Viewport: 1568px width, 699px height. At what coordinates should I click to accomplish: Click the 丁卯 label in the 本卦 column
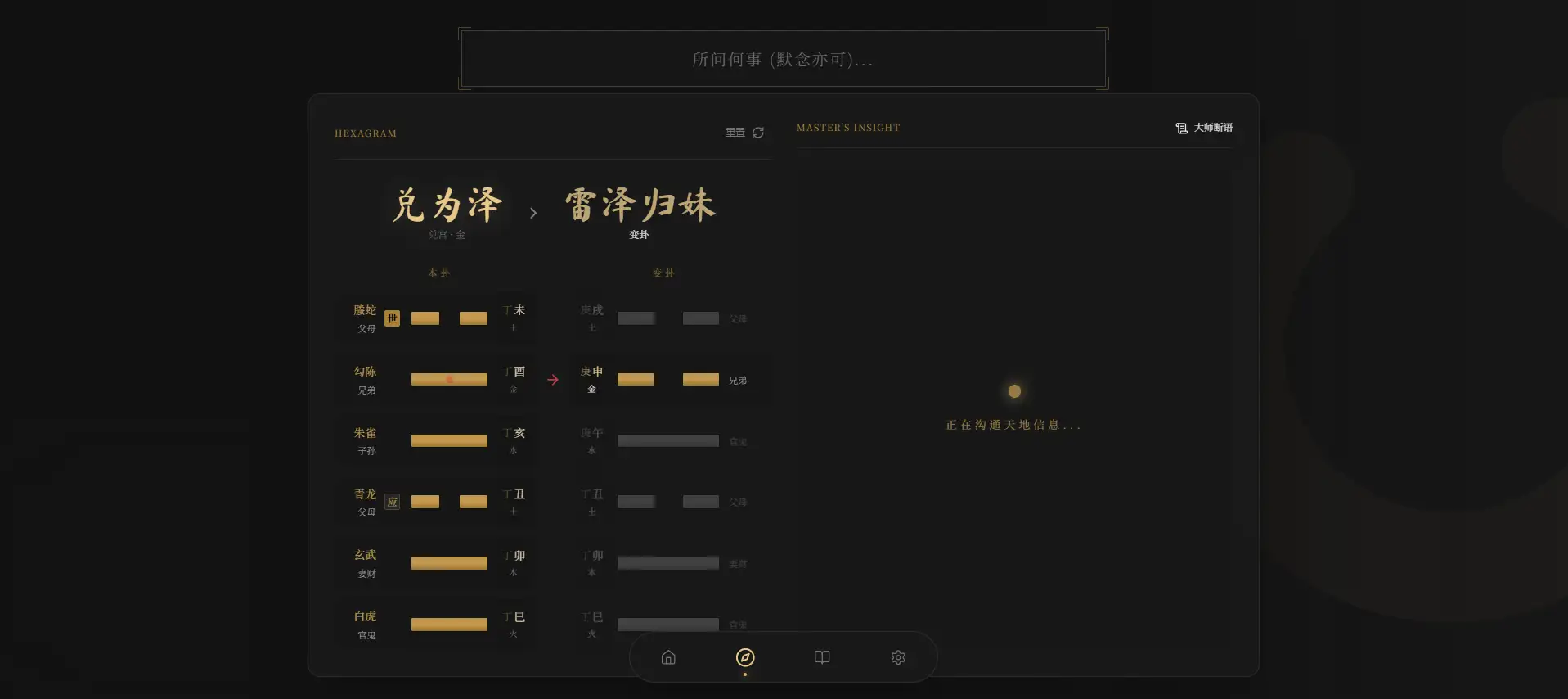(x=514, y=556)
